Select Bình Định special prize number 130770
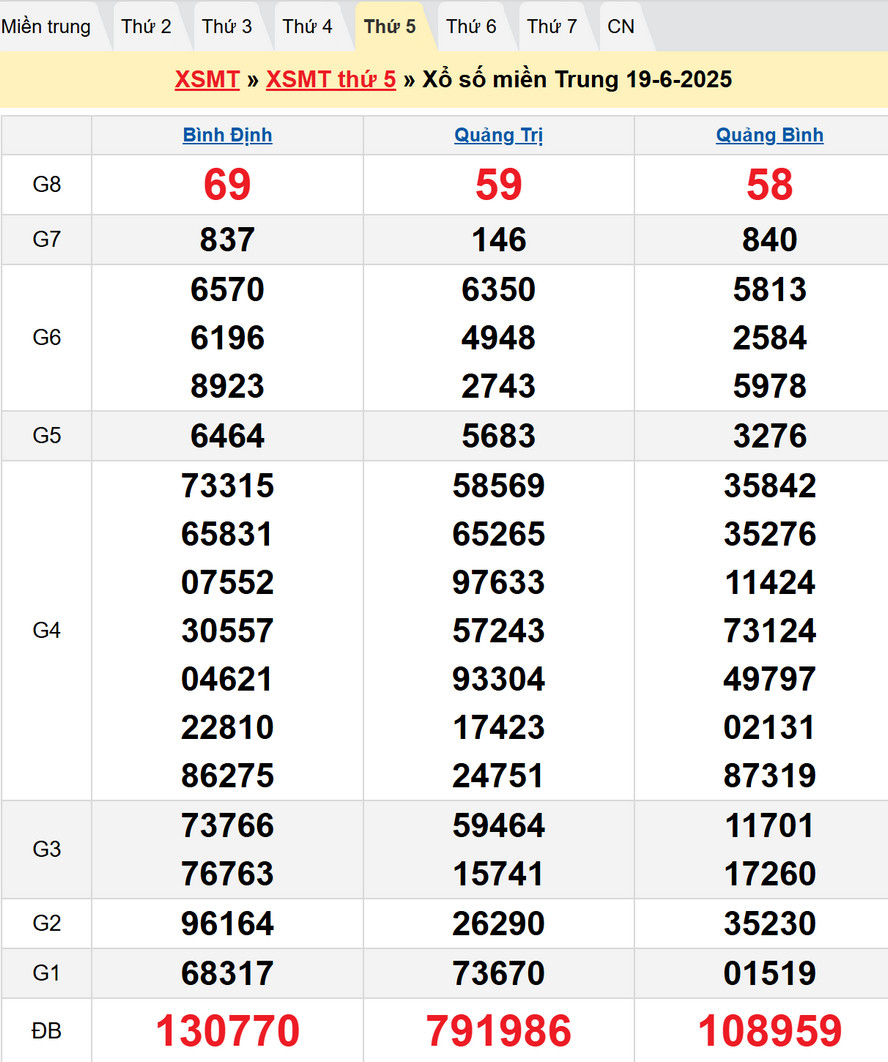Viewport: 888px width, 1062px height. [x=227, y=1031]
